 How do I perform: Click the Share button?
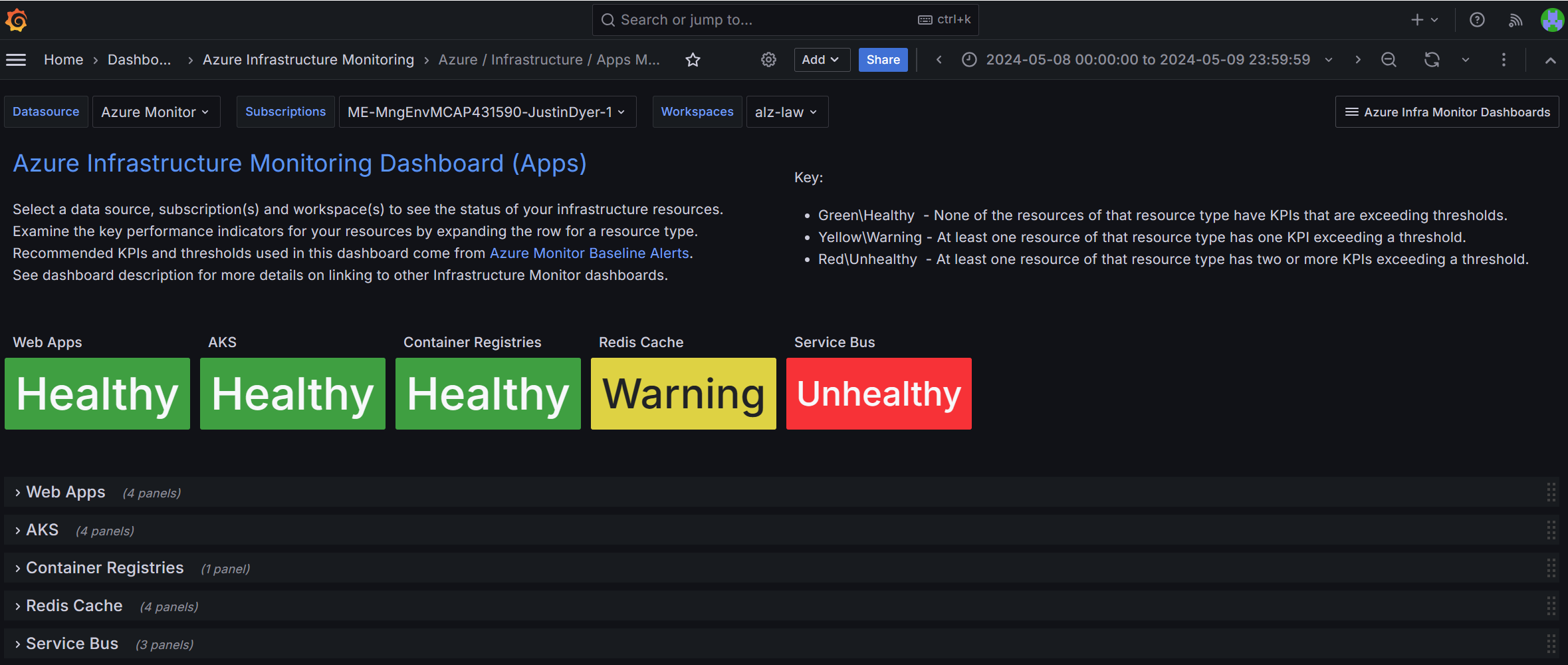tap(883, 60)
